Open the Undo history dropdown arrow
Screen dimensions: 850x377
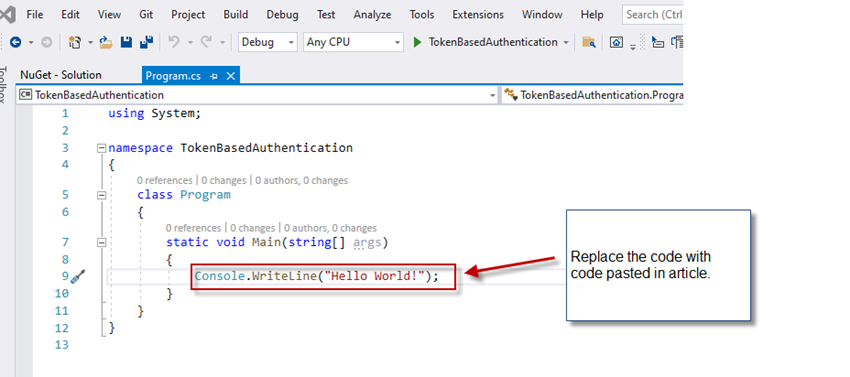(190, 42)
